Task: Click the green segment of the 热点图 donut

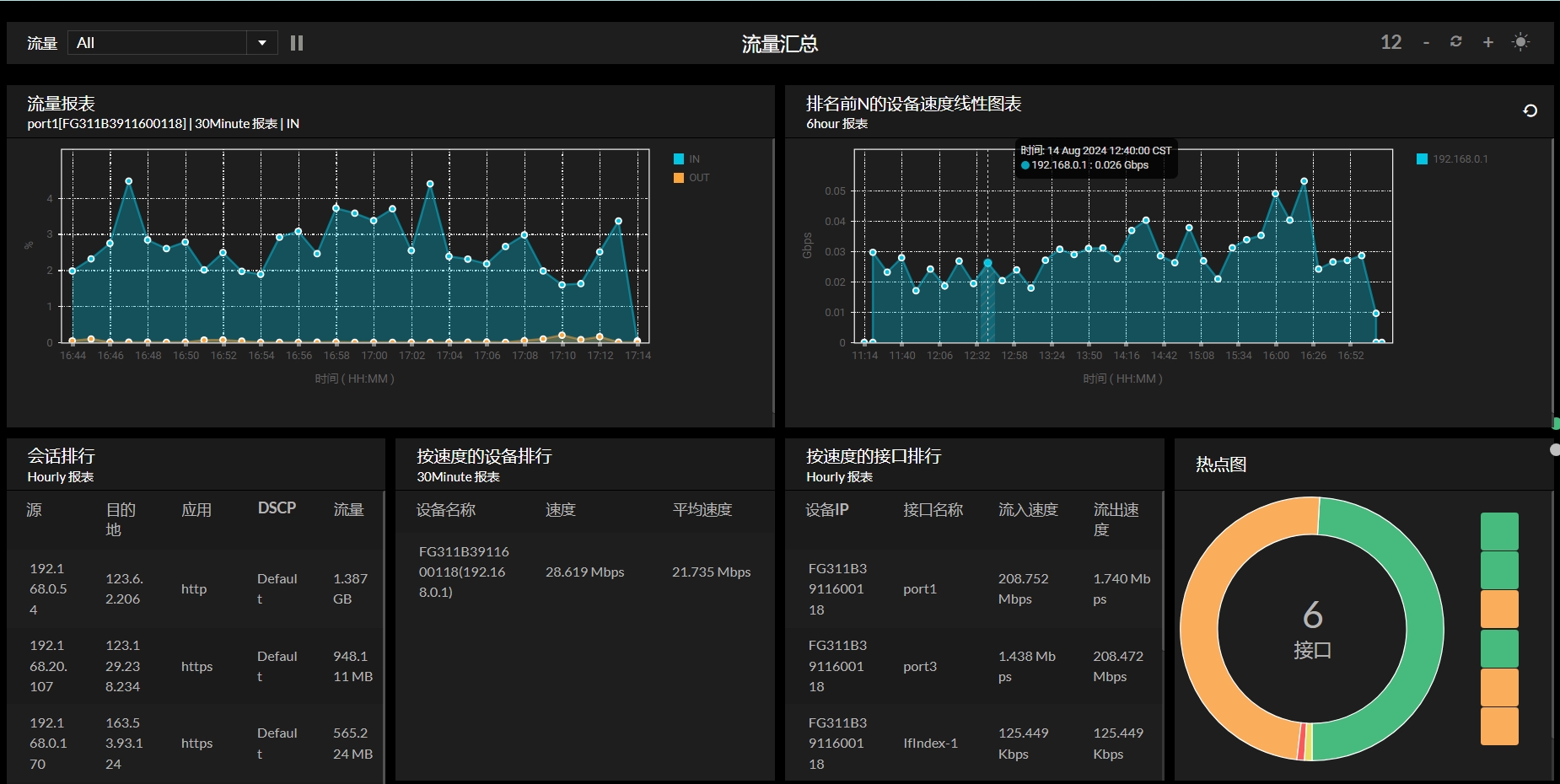Action: point(1425,628)
